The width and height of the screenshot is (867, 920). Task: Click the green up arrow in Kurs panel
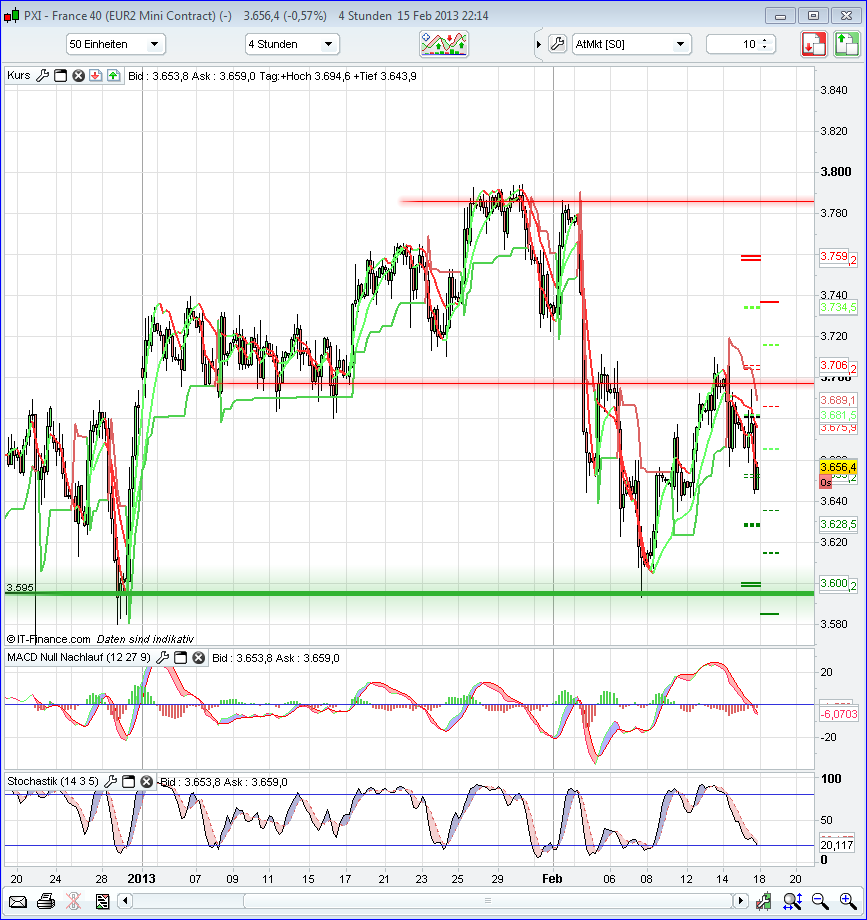coord(113,76)
